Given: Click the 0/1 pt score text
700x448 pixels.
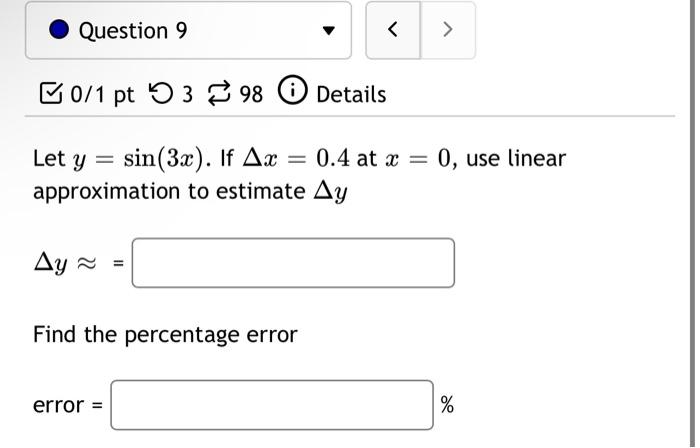Looking at the screenshot, I should (x=102, y=95).
